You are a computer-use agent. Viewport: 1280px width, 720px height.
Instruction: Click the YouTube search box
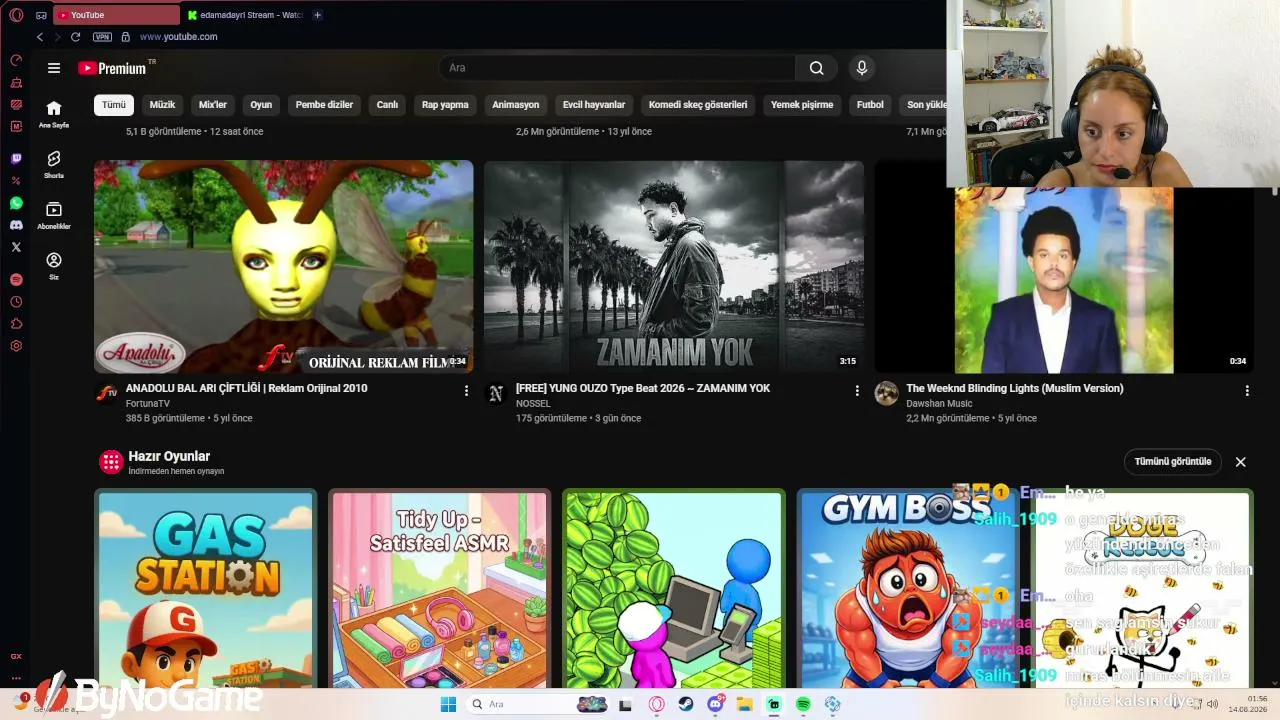(617, 68)
